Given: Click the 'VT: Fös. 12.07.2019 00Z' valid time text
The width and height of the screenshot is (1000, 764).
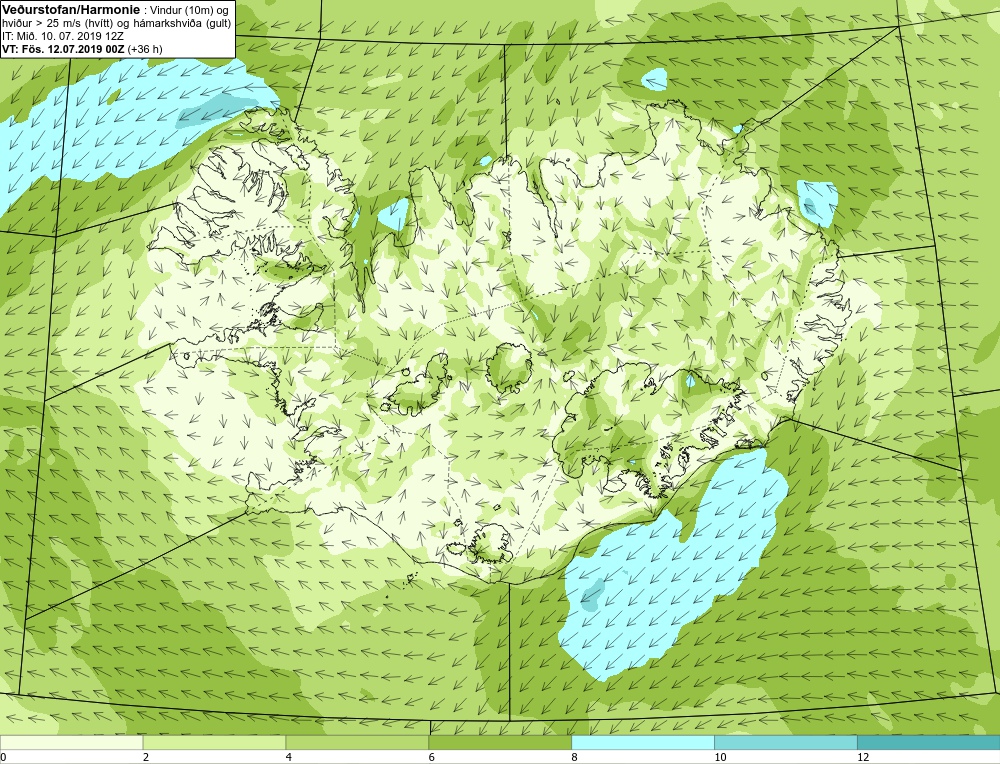Looking at the screenshot, I should tap(64, 49).
